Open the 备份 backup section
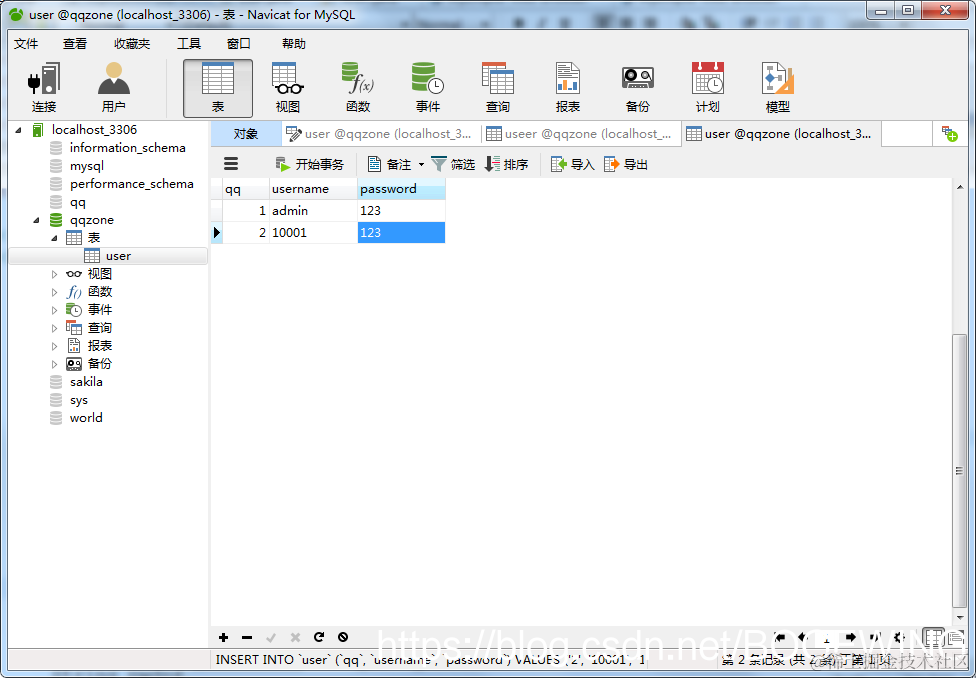This screenshot has width=976, height=678. coord(637,88)
